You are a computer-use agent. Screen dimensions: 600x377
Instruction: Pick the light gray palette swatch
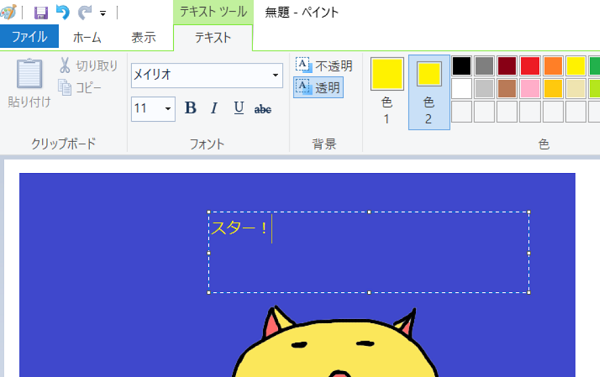click(x=484, y=88)
